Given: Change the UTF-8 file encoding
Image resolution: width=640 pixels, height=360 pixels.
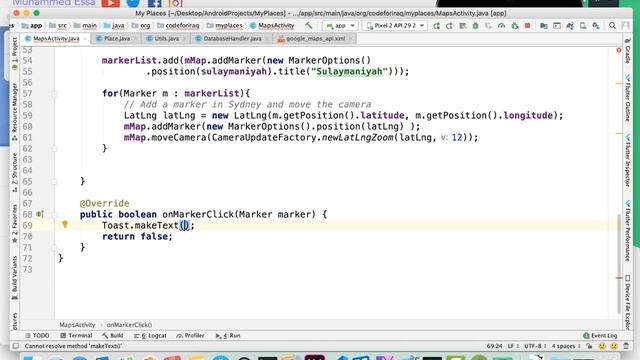Looking at the screenshot, I should point(535,346).
